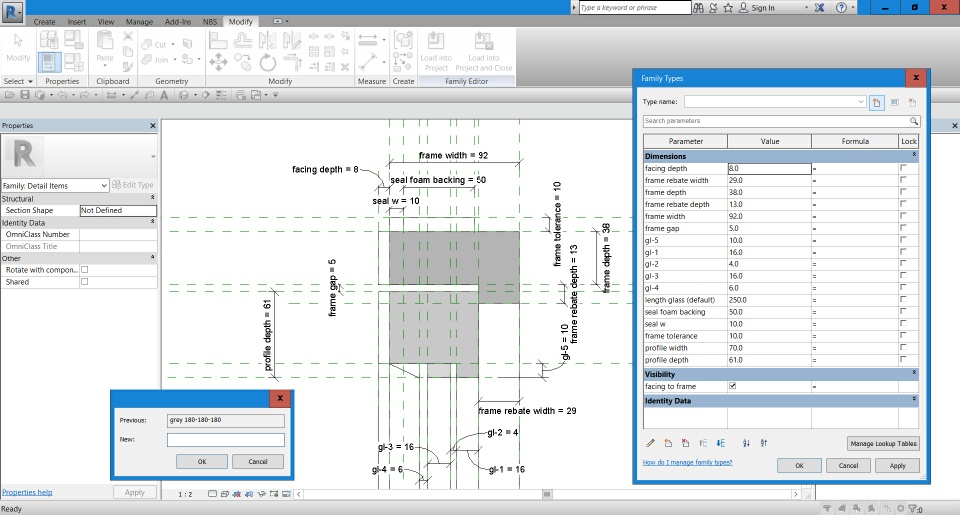Tick the Lock checkbox for facing depth
The width and height of the screenshot is (960, 515).
coord(903,169)
